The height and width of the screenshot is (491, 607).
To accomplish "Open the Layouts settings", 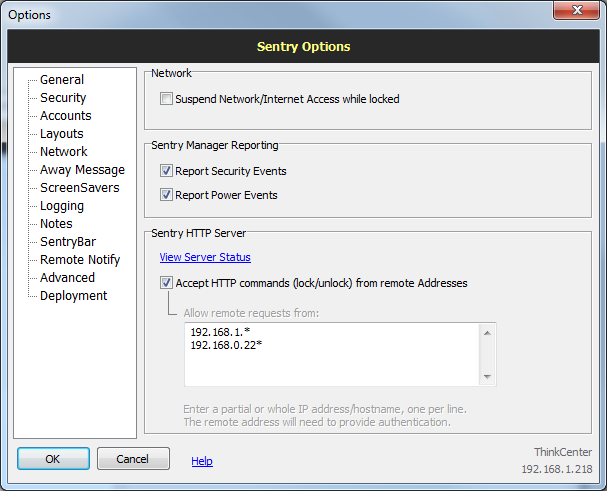I will click(62, 134).
